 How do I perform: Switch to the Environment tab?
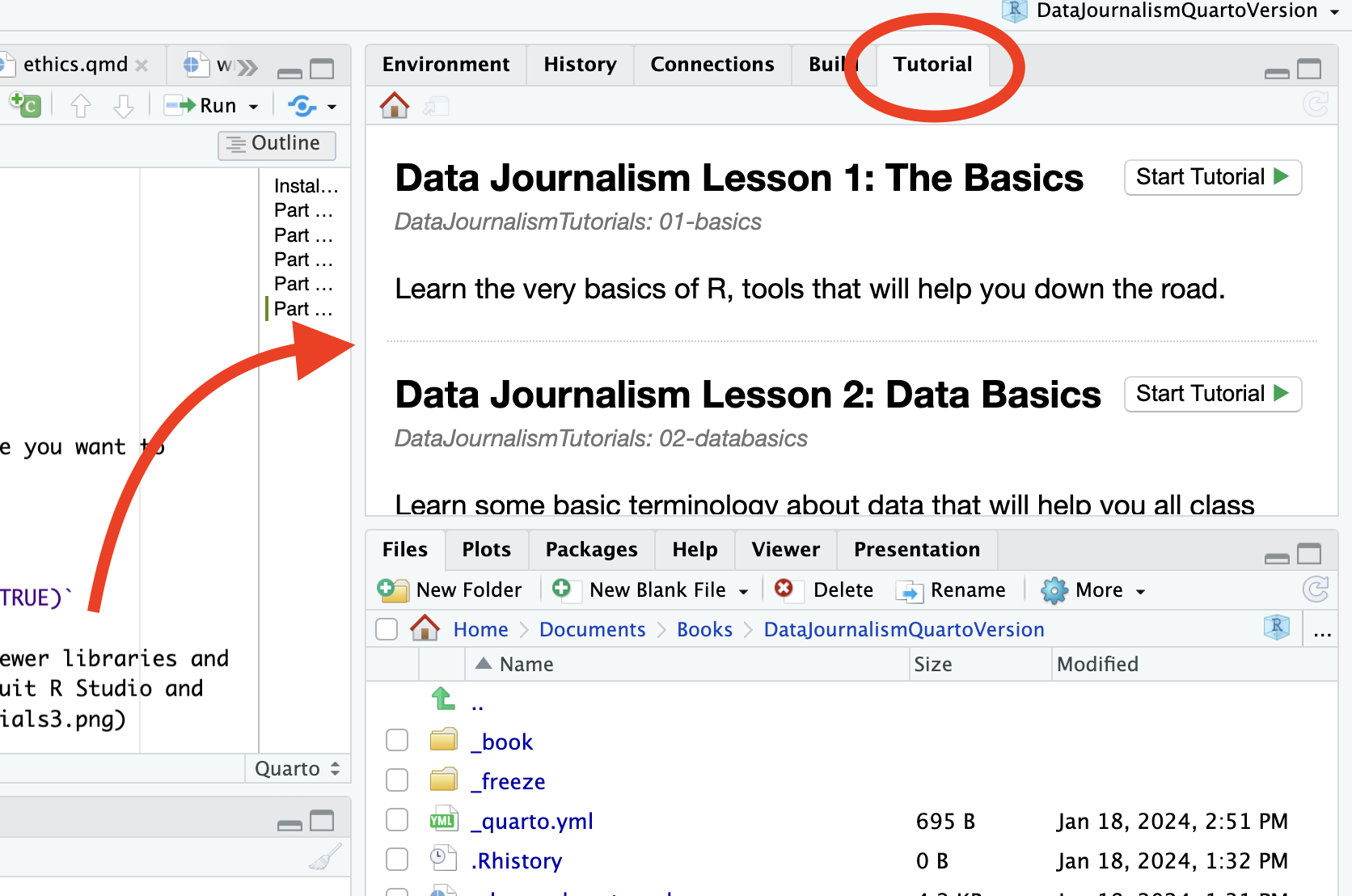point(446,65)
